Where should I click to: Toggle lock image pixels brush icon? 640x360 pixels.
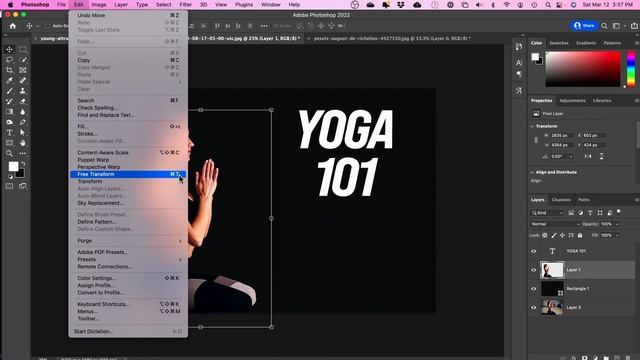554,236
